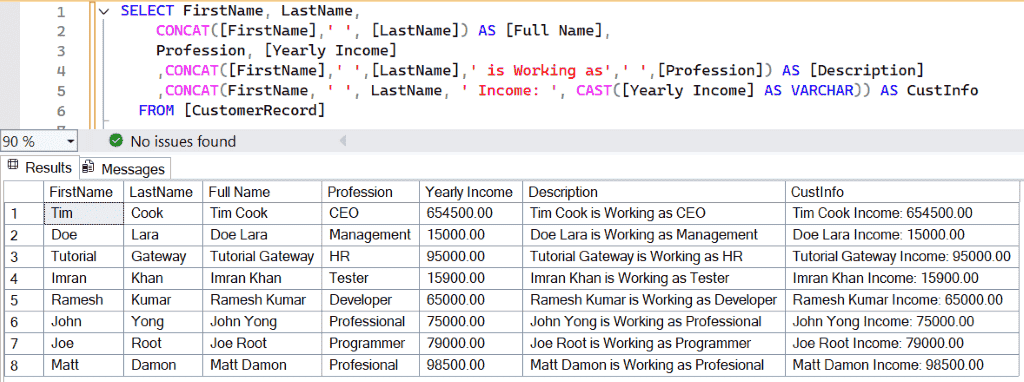Click the cell 'Yong' in LastName

click(163, 321)
